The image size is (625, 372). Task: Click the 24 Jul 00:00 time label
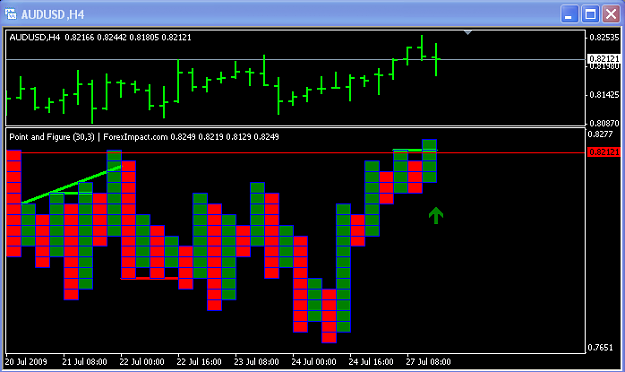[314, 362]
